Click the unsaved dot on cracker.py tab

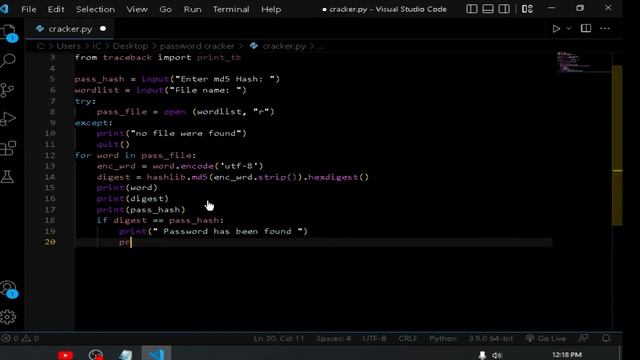pyautogui.click(x=103, y=29)
